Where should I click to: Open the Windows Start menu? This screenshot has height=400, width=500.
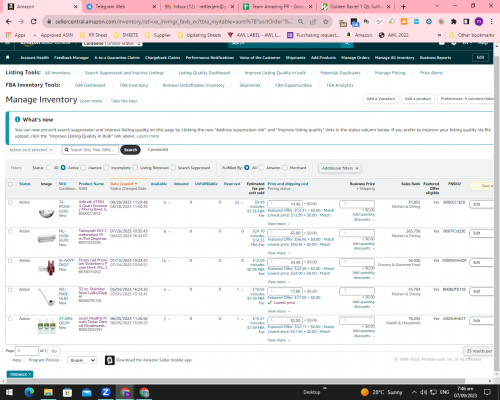[x=9, y=392]
